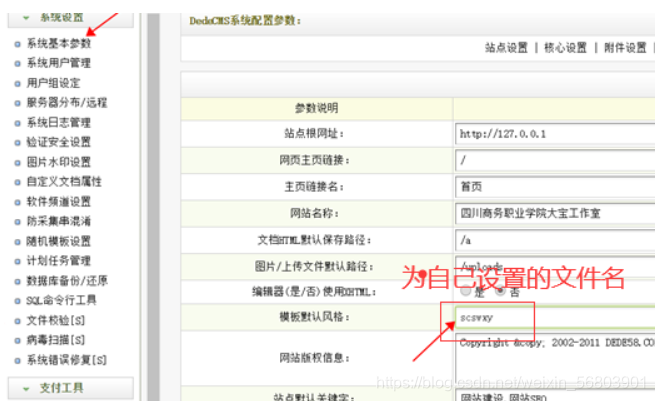Go to 用户组设定
Image resolution: width=655 pixels, height=401 pixels.
53,83
